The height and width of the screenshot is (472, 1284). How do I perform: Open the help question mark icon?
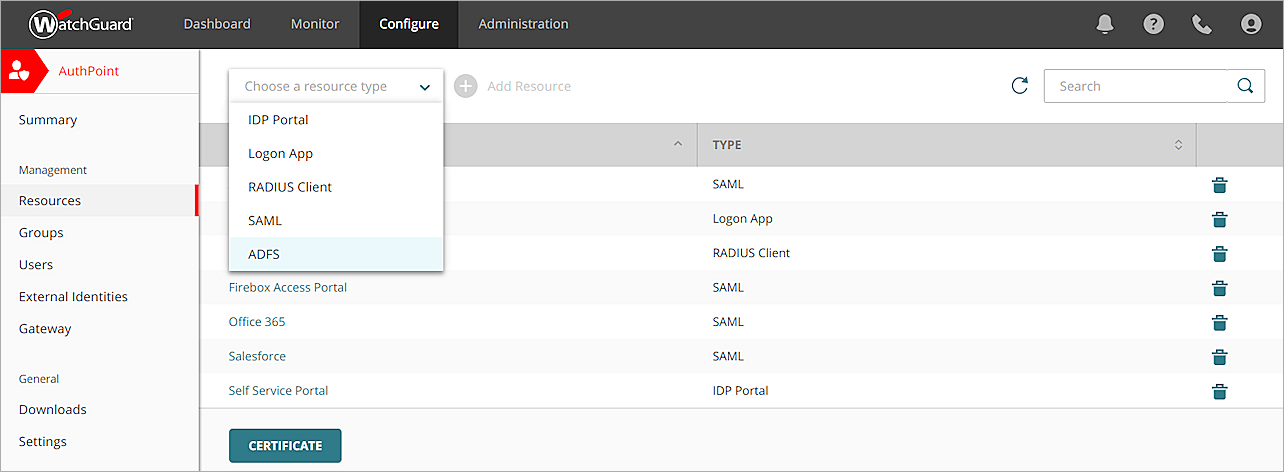pos(1154,24)
